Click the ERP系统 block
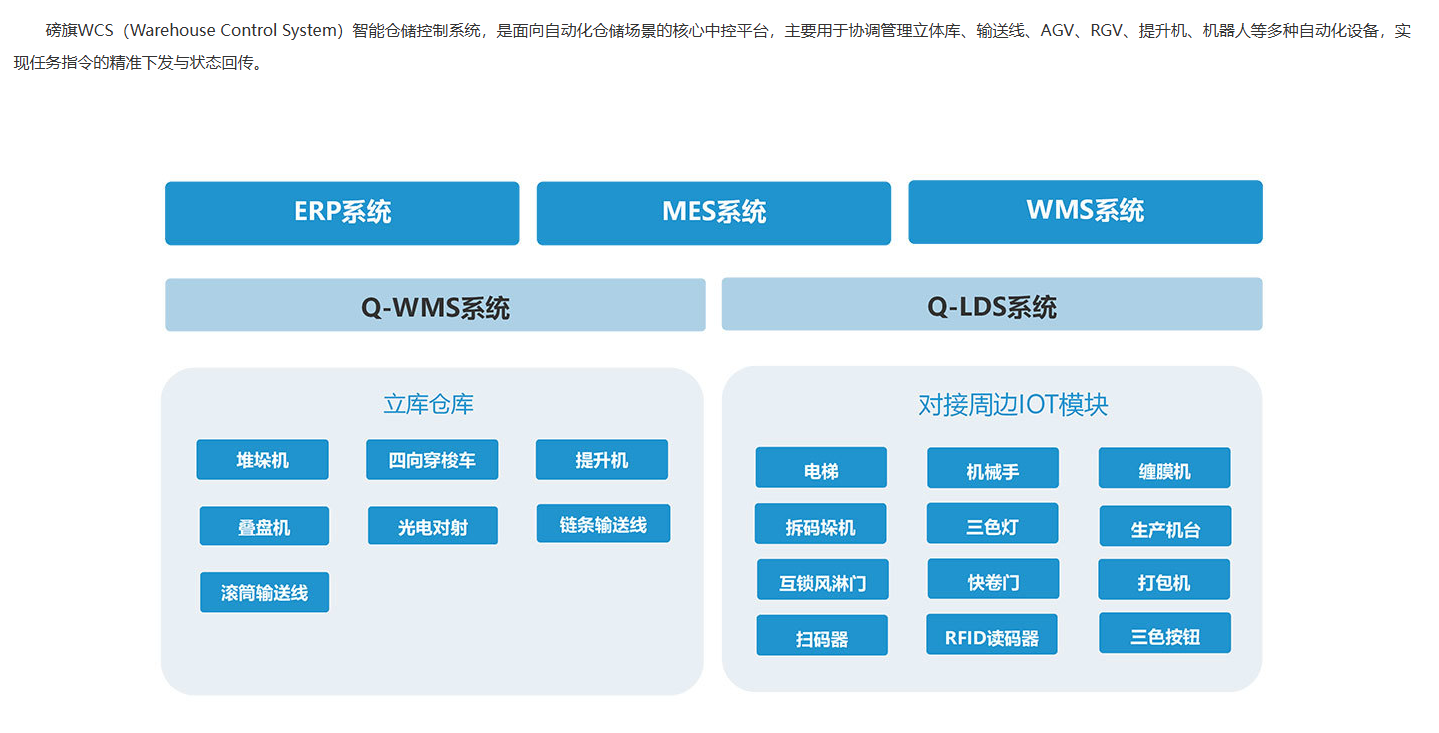The height and width of the screenshot is (733, 1439). [x=342, y=212]
